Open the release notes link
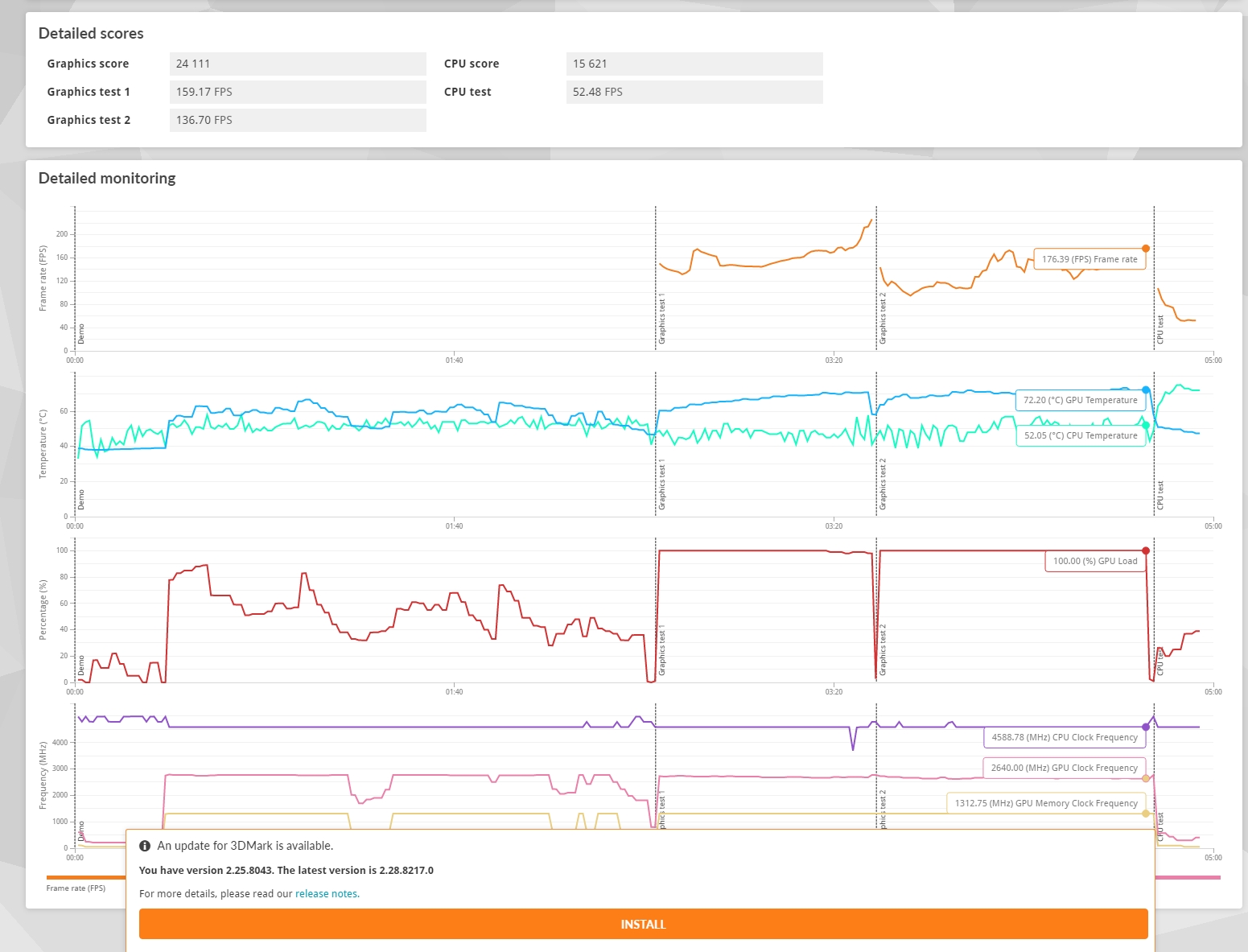This screenshot has width=1248, height=952. 326,893
